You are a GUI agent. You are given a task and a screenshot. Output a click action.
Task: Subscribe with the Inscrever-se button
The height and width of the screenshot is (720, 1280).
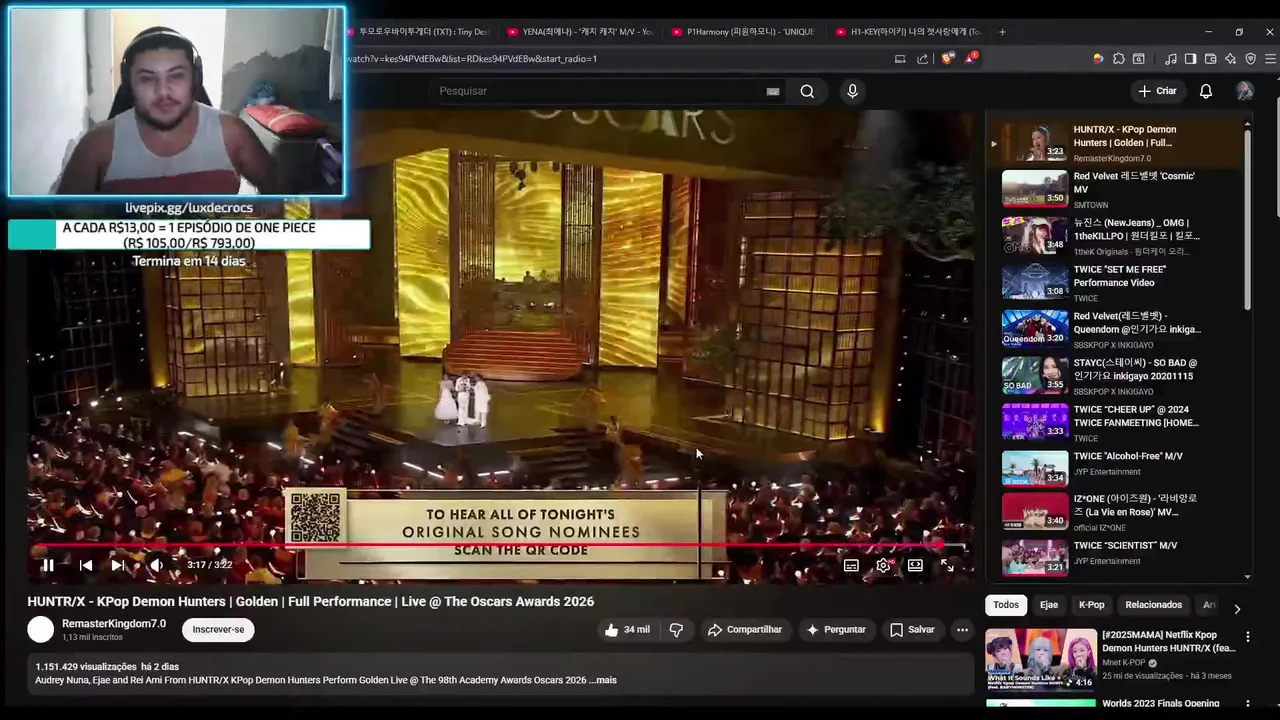(x=218, y=630)
